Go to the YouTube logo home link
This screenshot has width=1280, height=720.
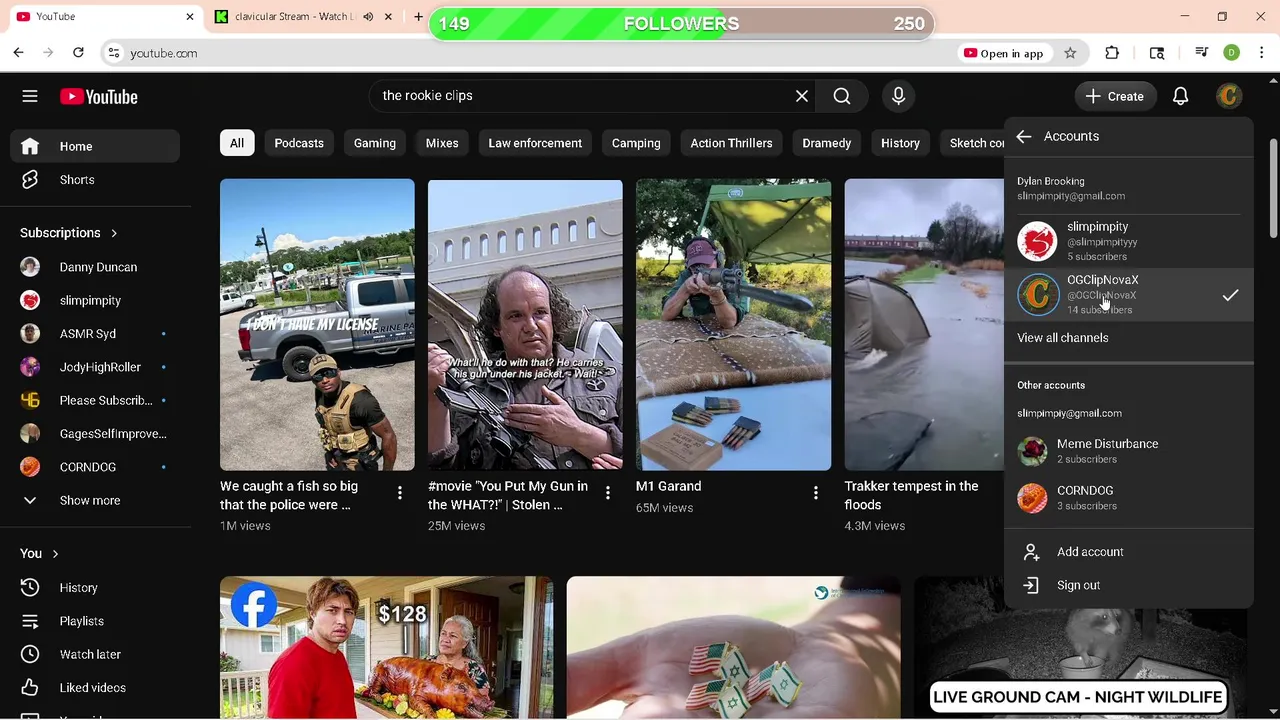[98, 96]
